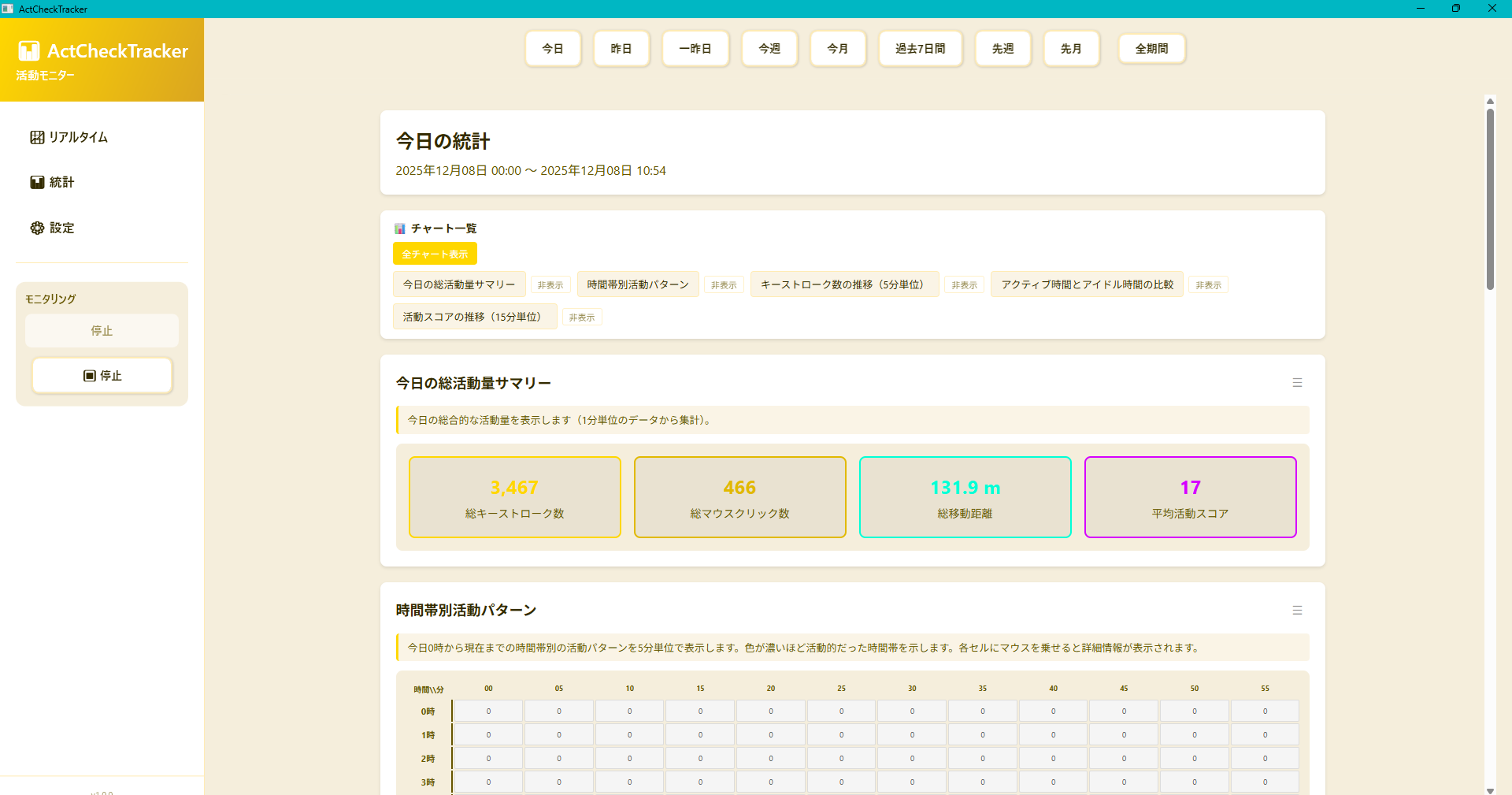Viewport: 1512px width, 795px height.
Task: Open the hamburger icon on 今日の総活動量サマリー chart
Action: 1297,383
